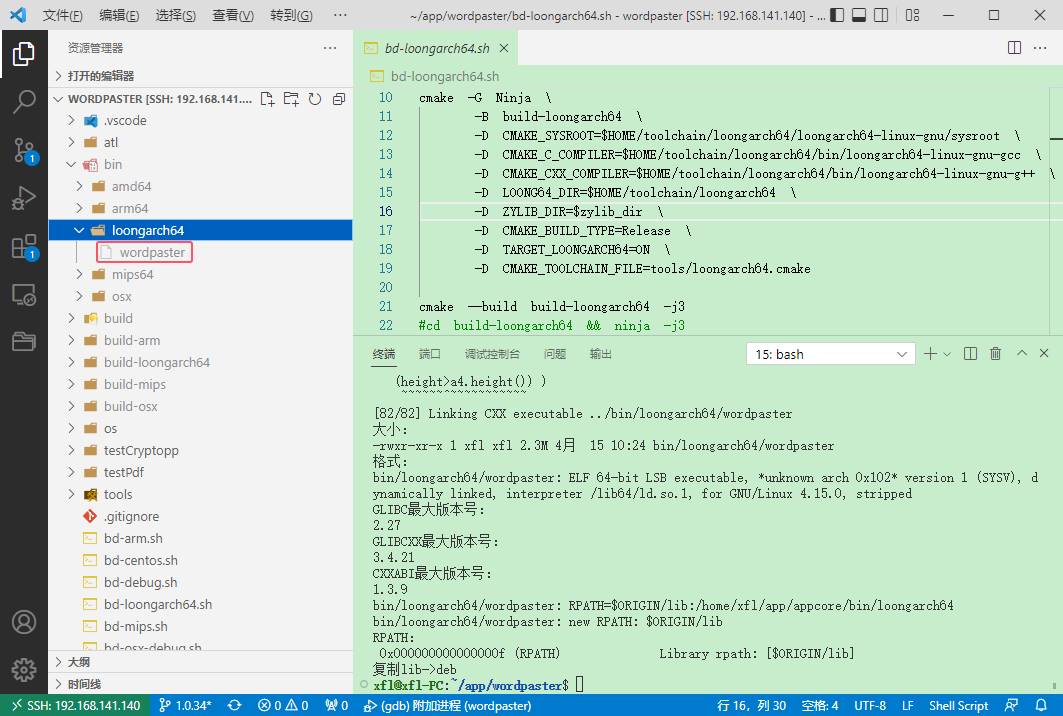Collapse all folders in explorer

point(339,99)
